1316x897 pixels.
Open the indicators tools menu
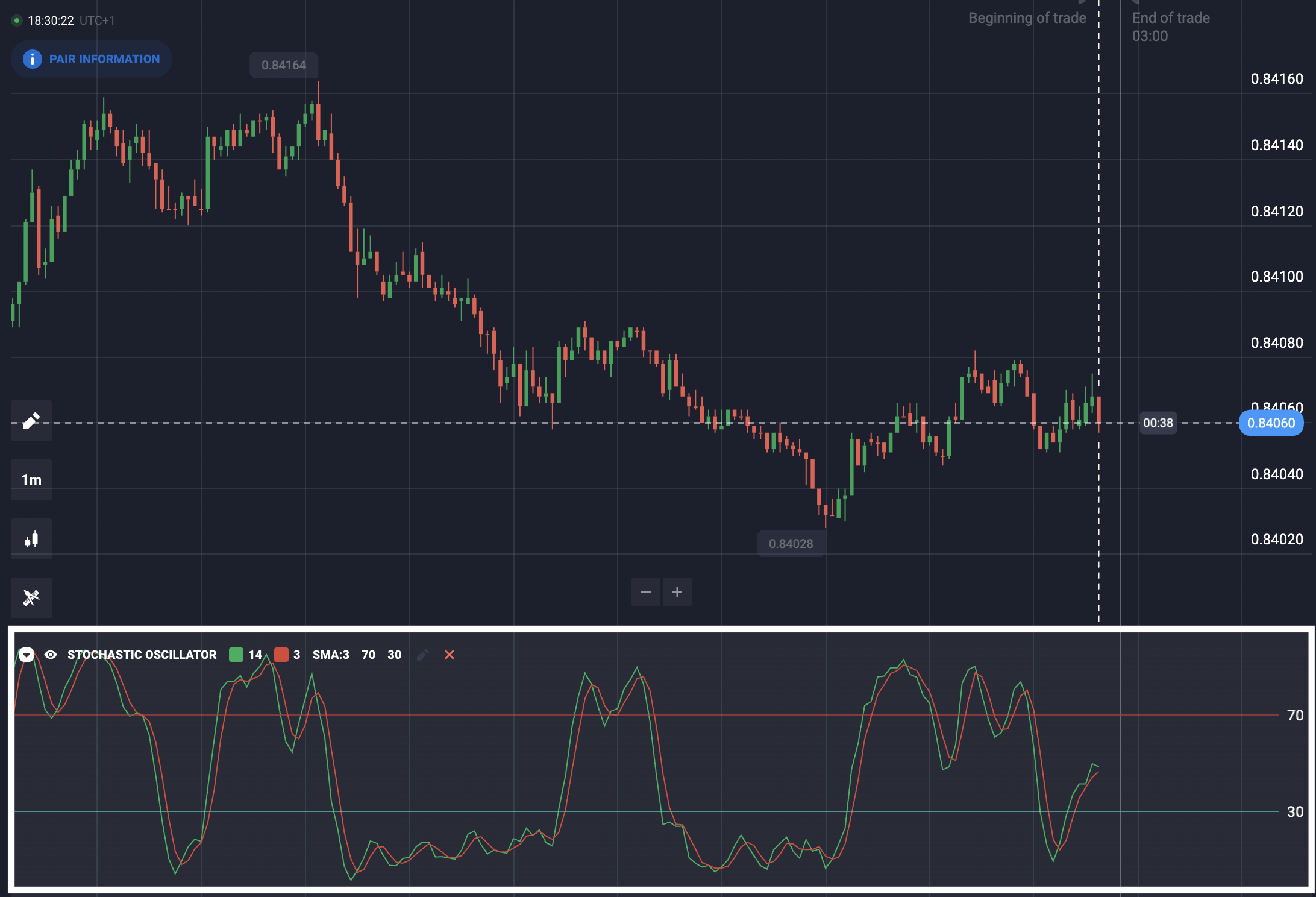[x=31, y=598]
